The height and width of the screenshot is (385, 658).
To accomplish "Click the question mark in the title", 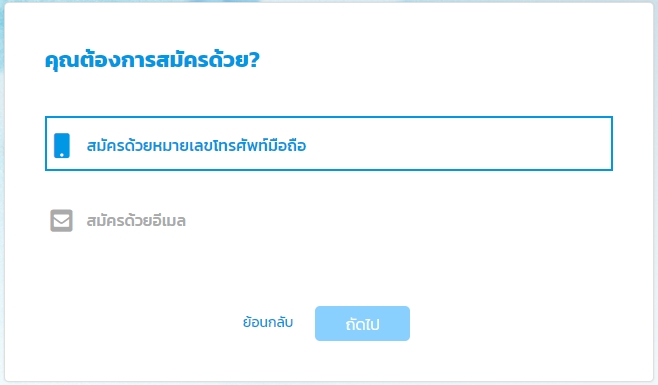I will 254,60.
